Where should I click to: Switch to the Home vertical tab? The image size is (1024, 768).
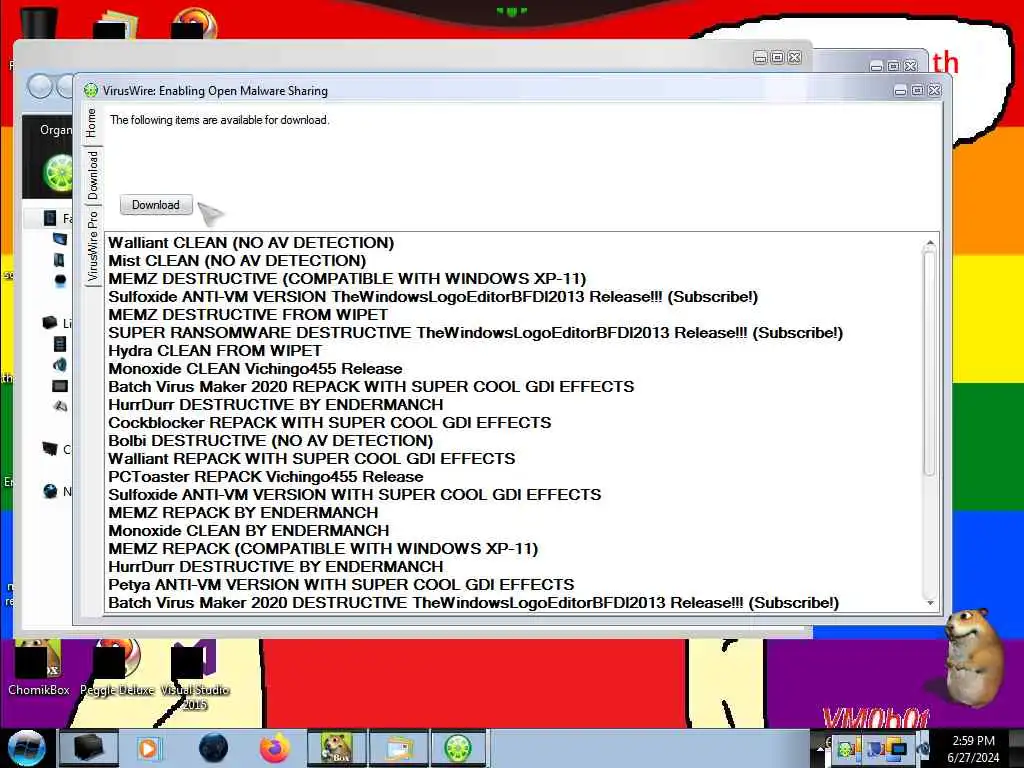pos(91,123)
